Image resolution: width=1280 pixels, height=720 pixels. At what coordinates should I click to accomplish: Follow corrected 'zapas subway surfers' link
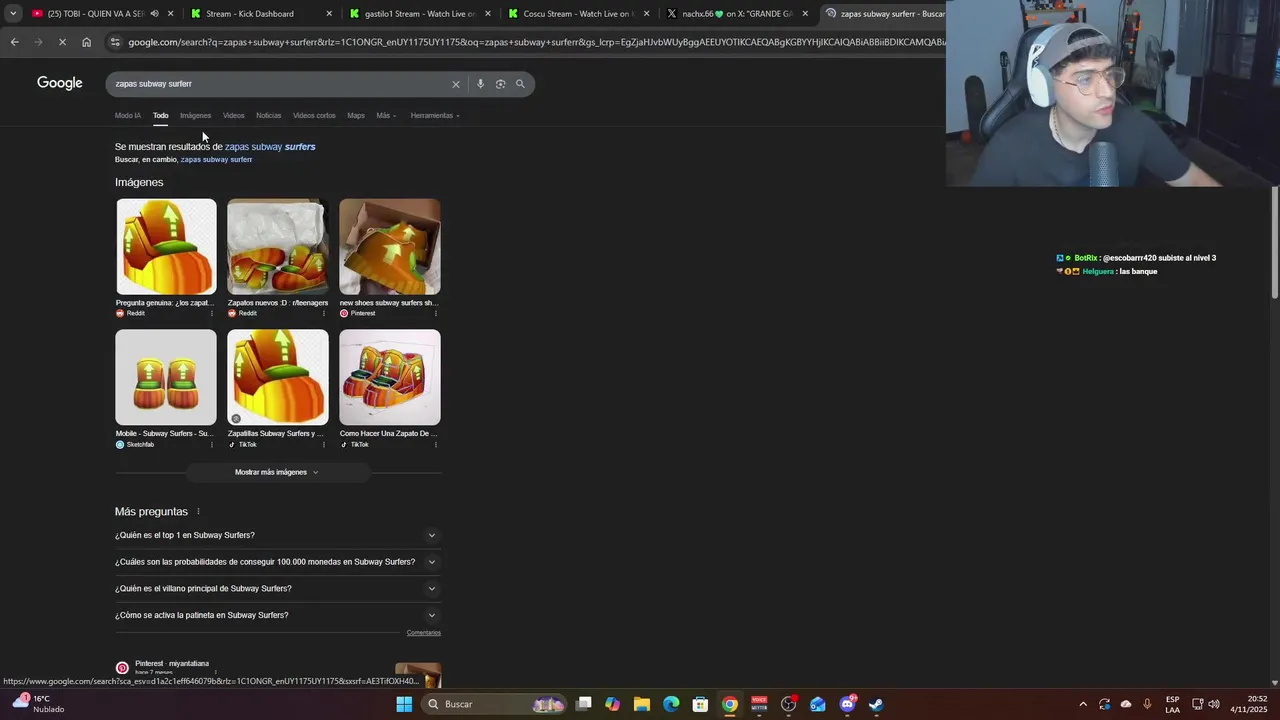[270, 147]
